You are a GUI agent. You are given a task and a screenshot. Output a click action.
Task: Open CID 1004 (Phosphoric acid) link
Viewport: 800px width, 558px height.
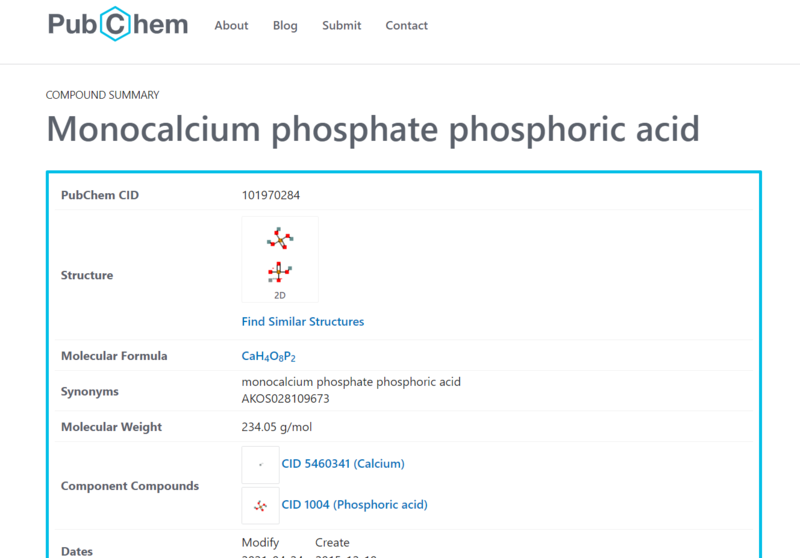[354, 505]
